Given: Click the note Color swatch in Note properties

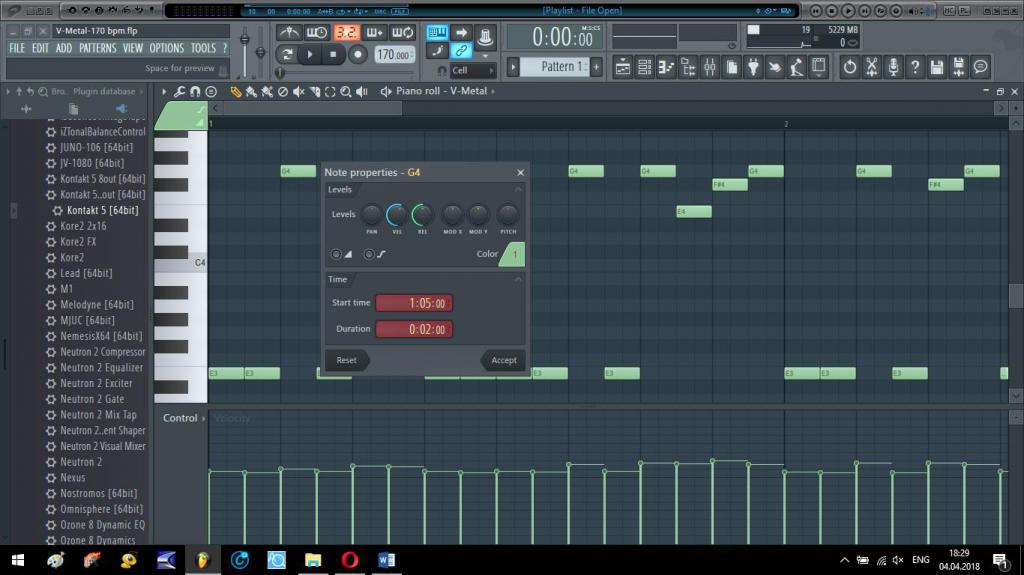Looking at the screenshot, I should (x=513, y=254).
